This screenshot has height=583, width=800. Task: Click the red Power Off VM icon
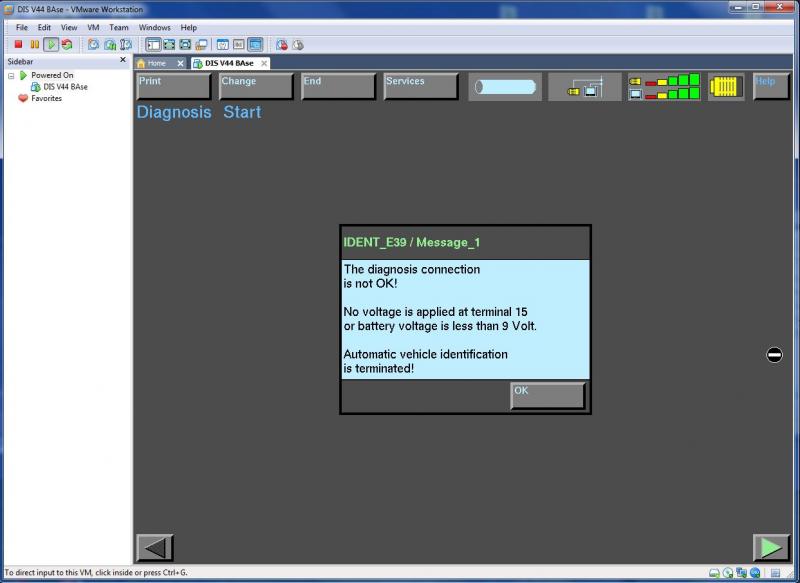18,44
